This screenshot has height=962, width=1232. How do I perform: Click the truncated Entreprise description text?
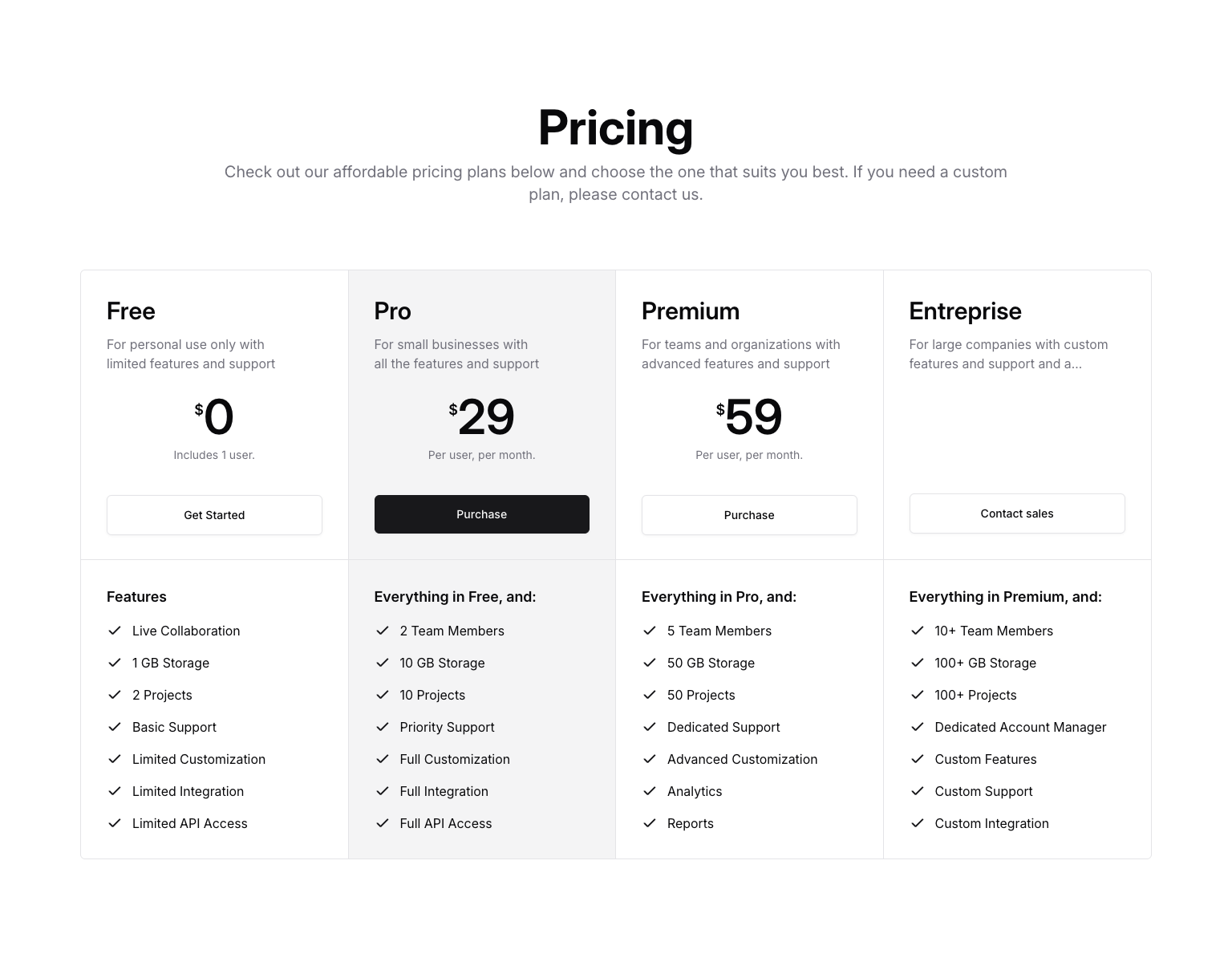tap(1008, 354)
